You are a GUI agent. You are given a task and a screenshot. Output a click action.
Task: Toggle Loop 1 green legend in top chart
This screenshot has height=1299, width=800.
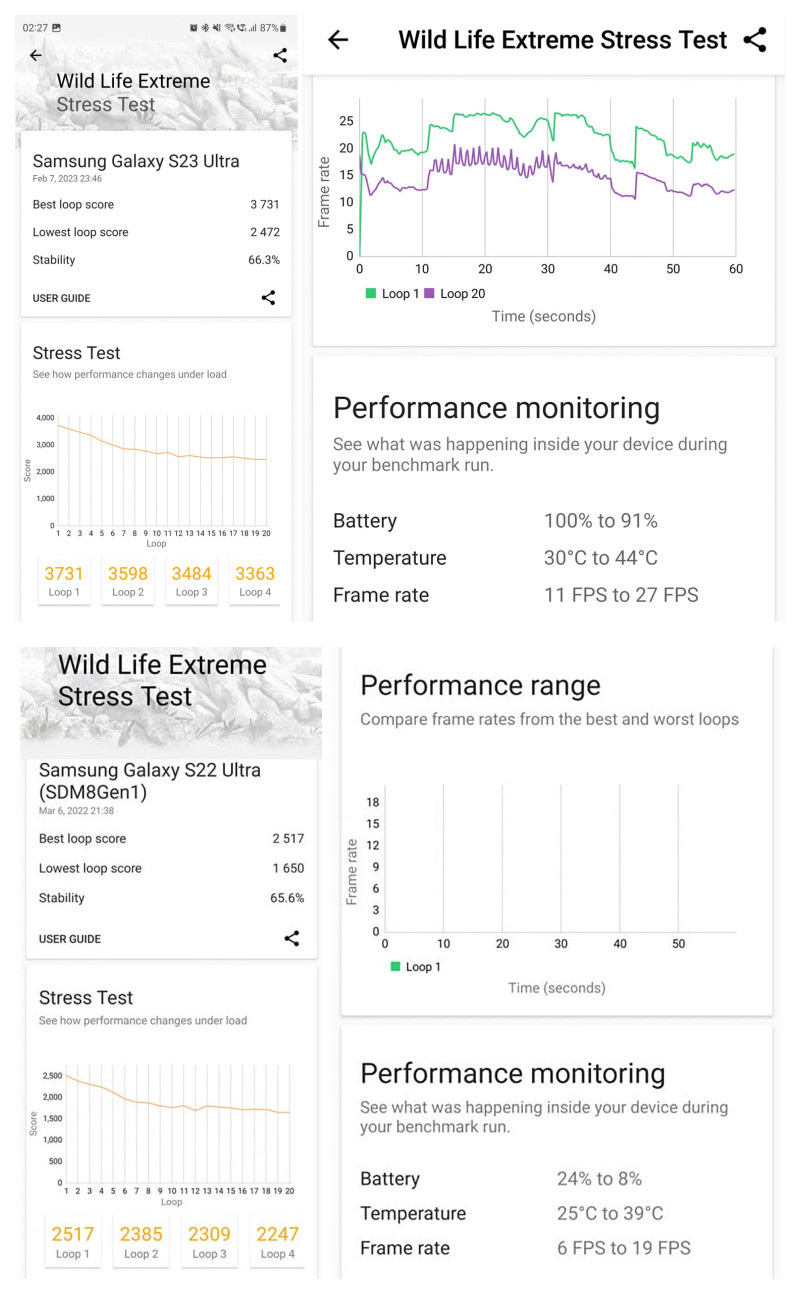393,294
